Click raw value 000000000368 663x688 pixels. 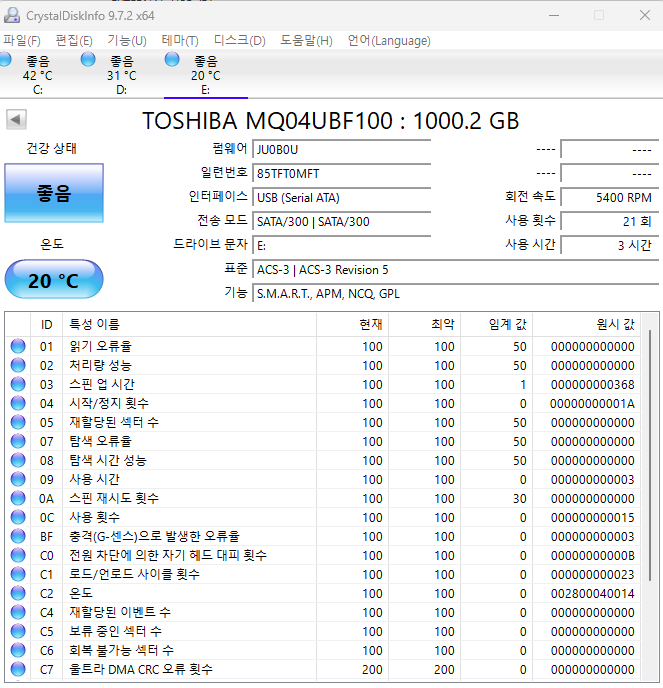[592, 385]
